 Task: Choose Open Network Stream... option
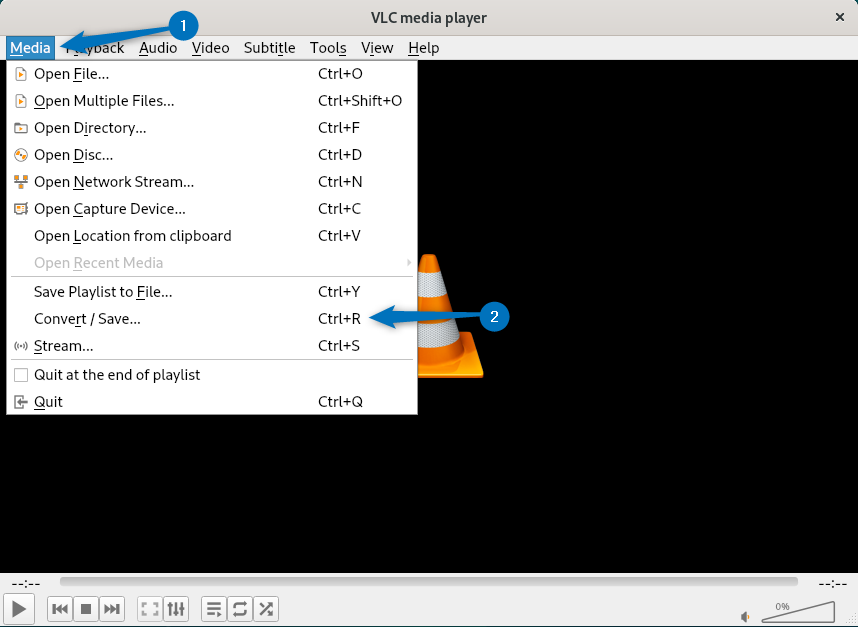click(x=113, y=182)
